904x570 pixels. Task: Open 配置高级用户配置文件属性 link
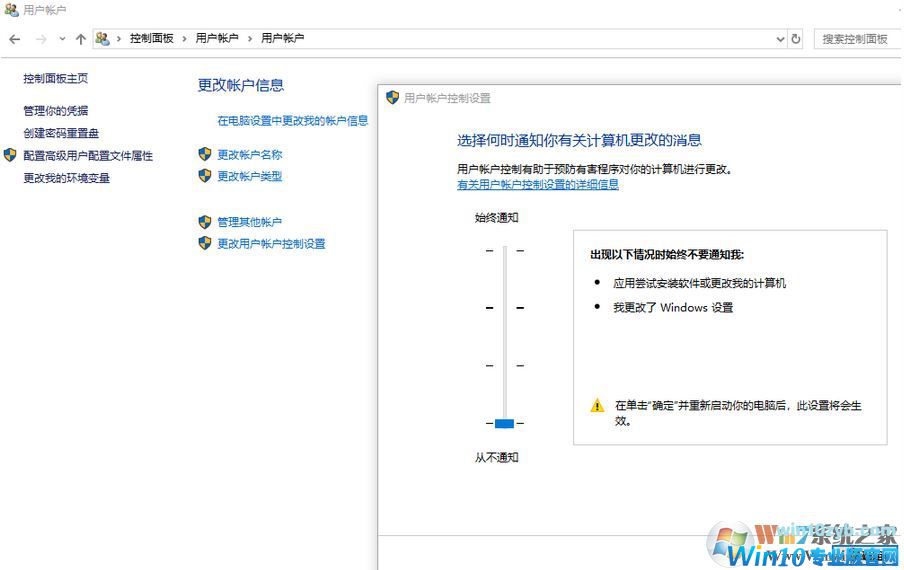pyautogui.click(x=88, y=156)
